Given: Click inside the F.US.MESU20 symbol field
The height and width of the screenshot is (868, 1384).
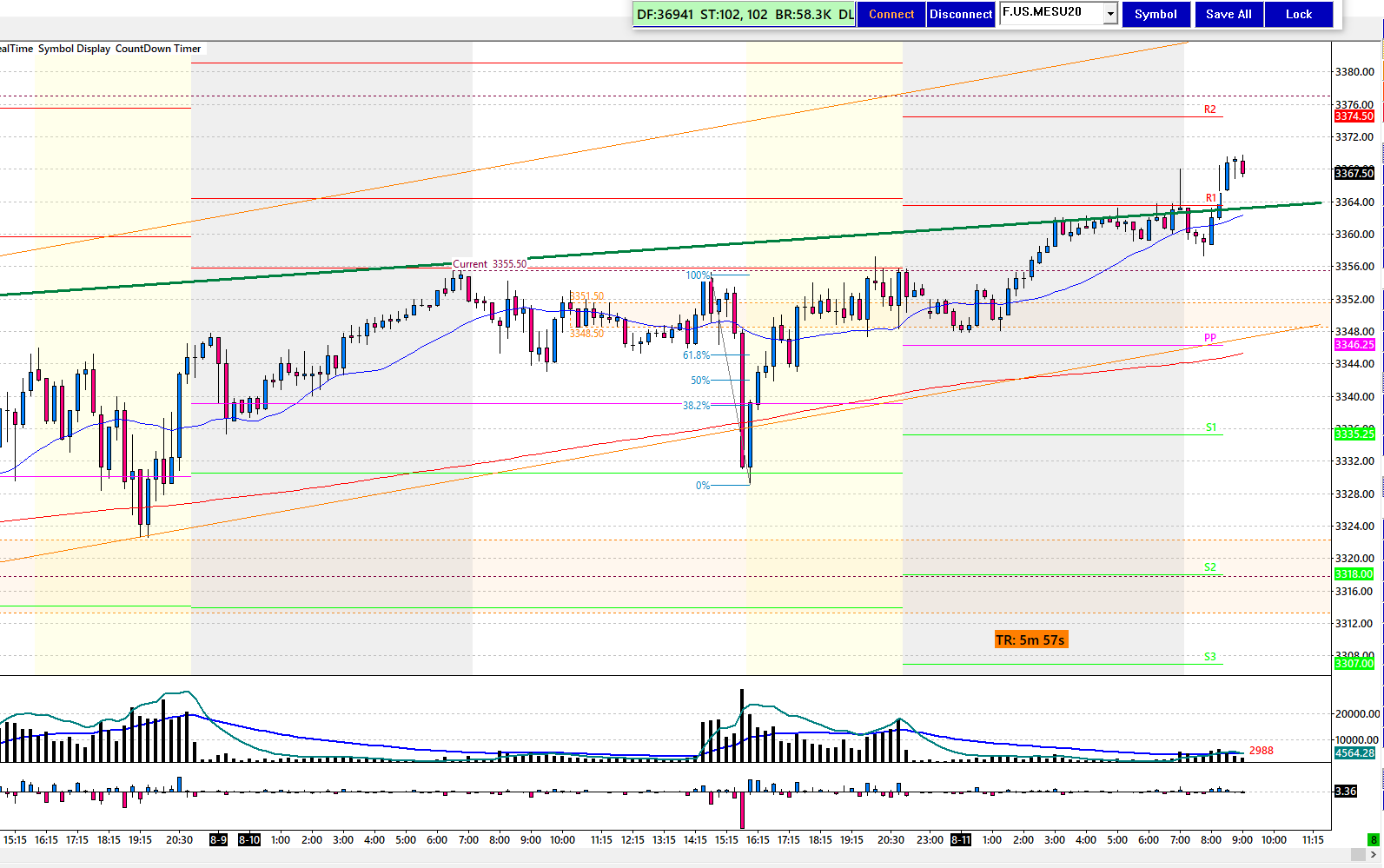Looking at the screenshot, I should tap(1051, 13).
